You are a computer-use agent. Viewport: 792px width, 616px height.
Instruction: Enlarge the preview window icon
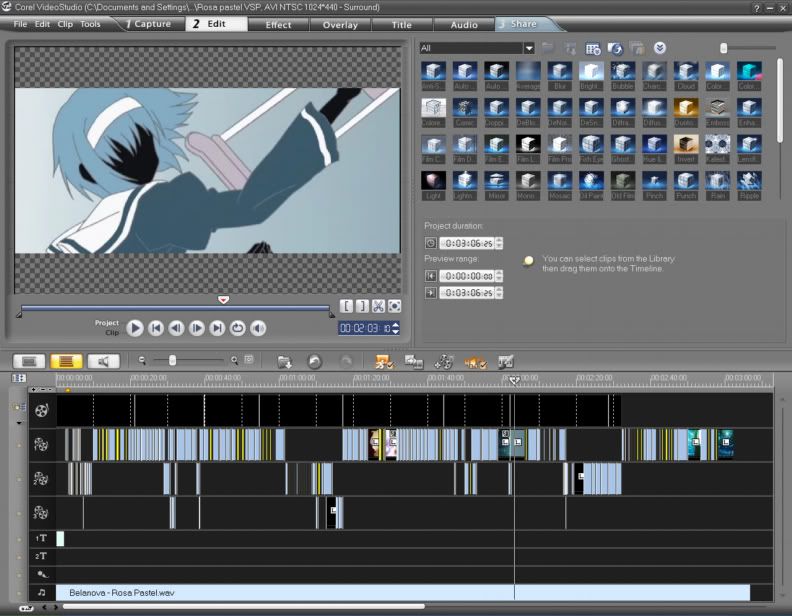coord(395,306)
